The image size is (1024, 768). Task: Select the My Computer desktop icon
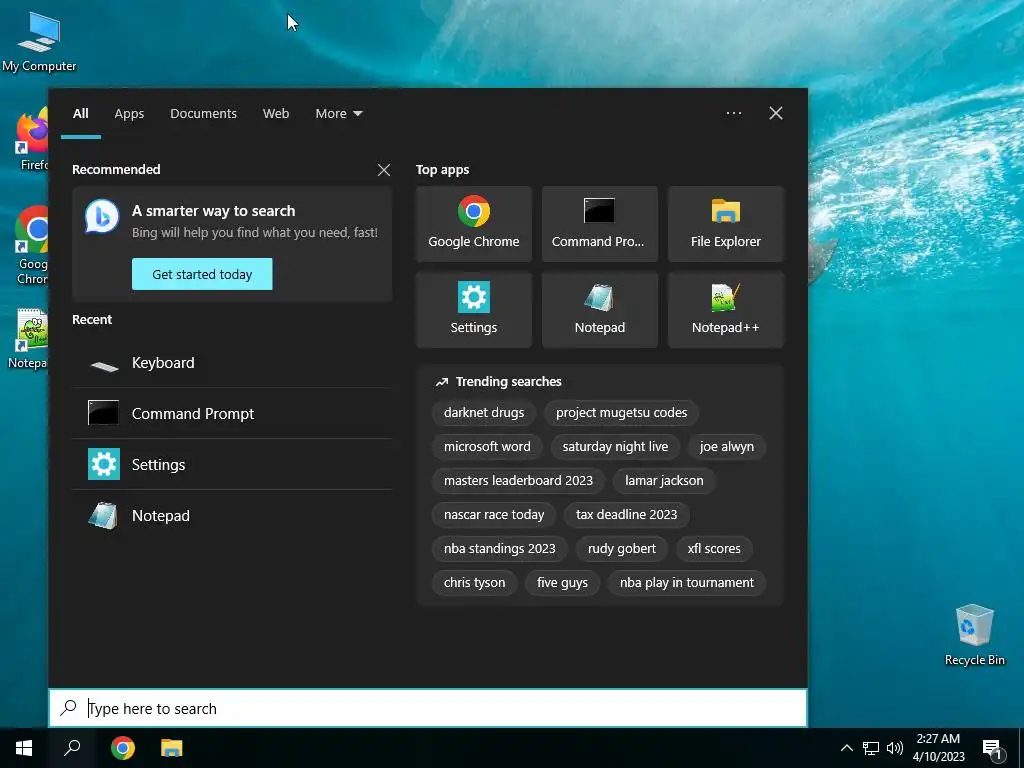pyautogui.click(x=39, y=41)
